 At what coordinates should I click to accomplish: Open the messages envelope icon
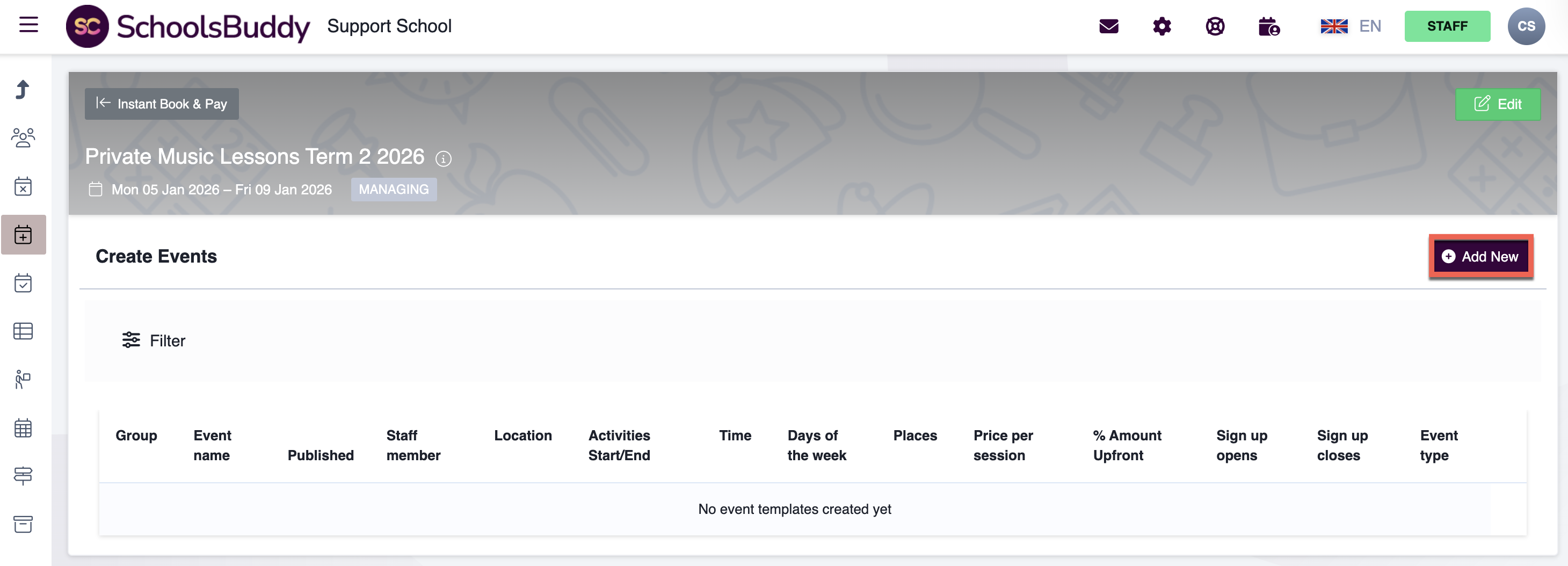tap(1108, 26)
